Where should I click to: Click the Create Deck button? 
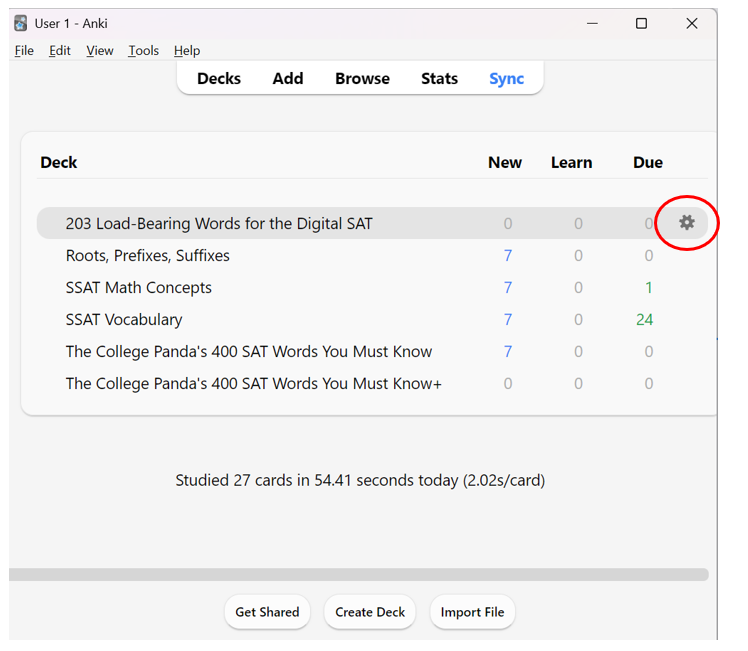click(x=370, y=612)
